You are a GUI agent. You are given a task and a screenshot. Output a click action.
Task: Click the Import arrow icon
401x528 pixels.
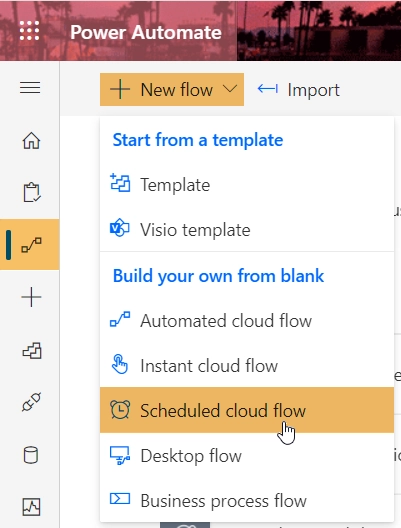coord(268,89)
